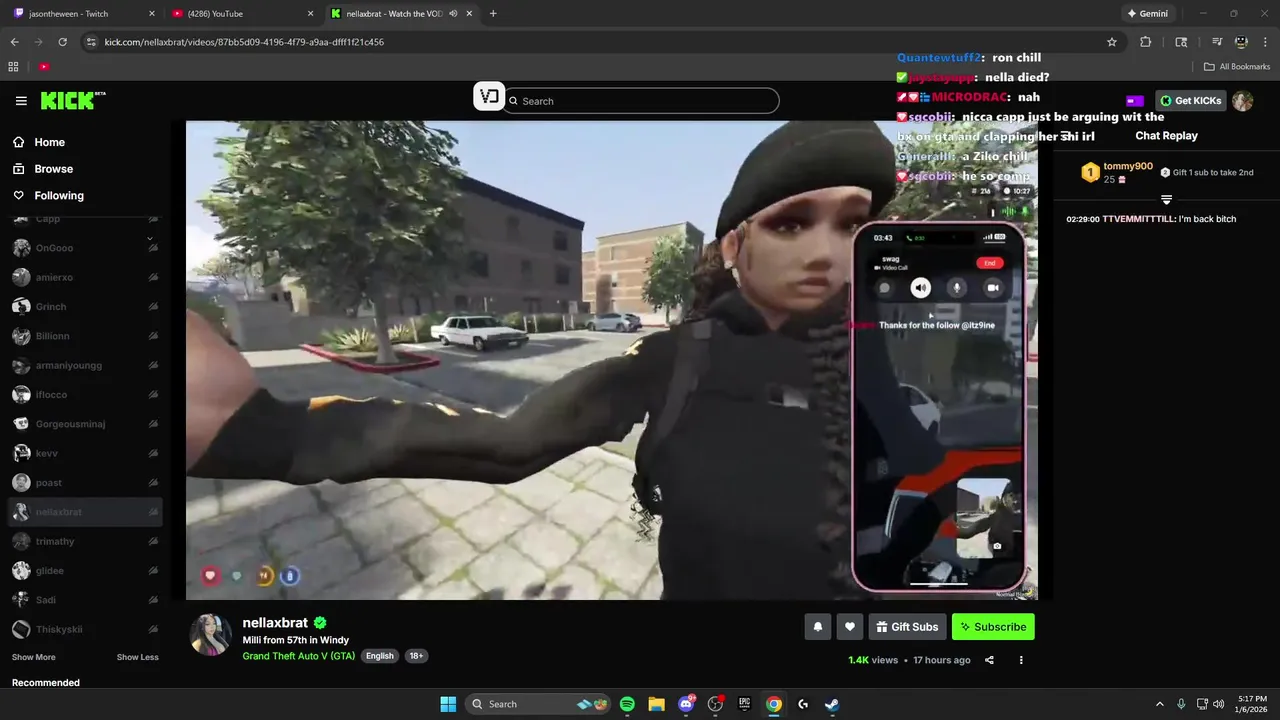The height and width of the screenshot is (720, 1280).
Task: Open glidee channel in sidebar
Action: pos(84,571)
